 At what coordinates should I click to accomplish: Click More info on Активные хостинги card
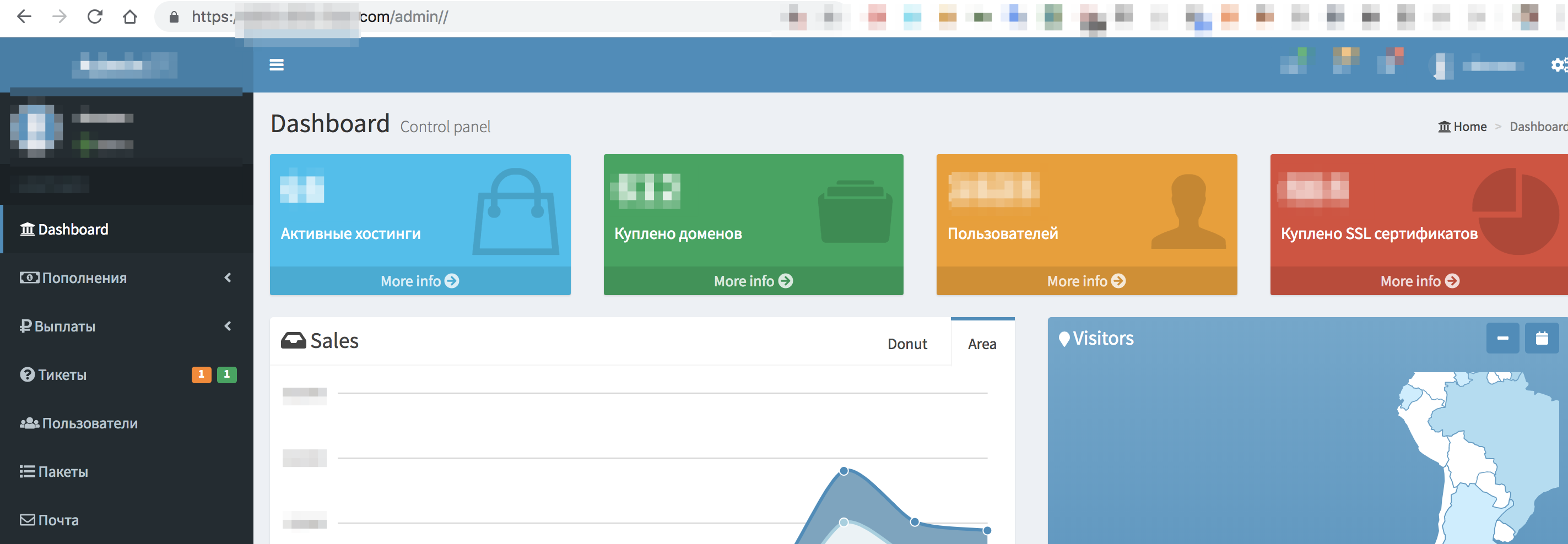pyautogui.click(x=420, y=281)
